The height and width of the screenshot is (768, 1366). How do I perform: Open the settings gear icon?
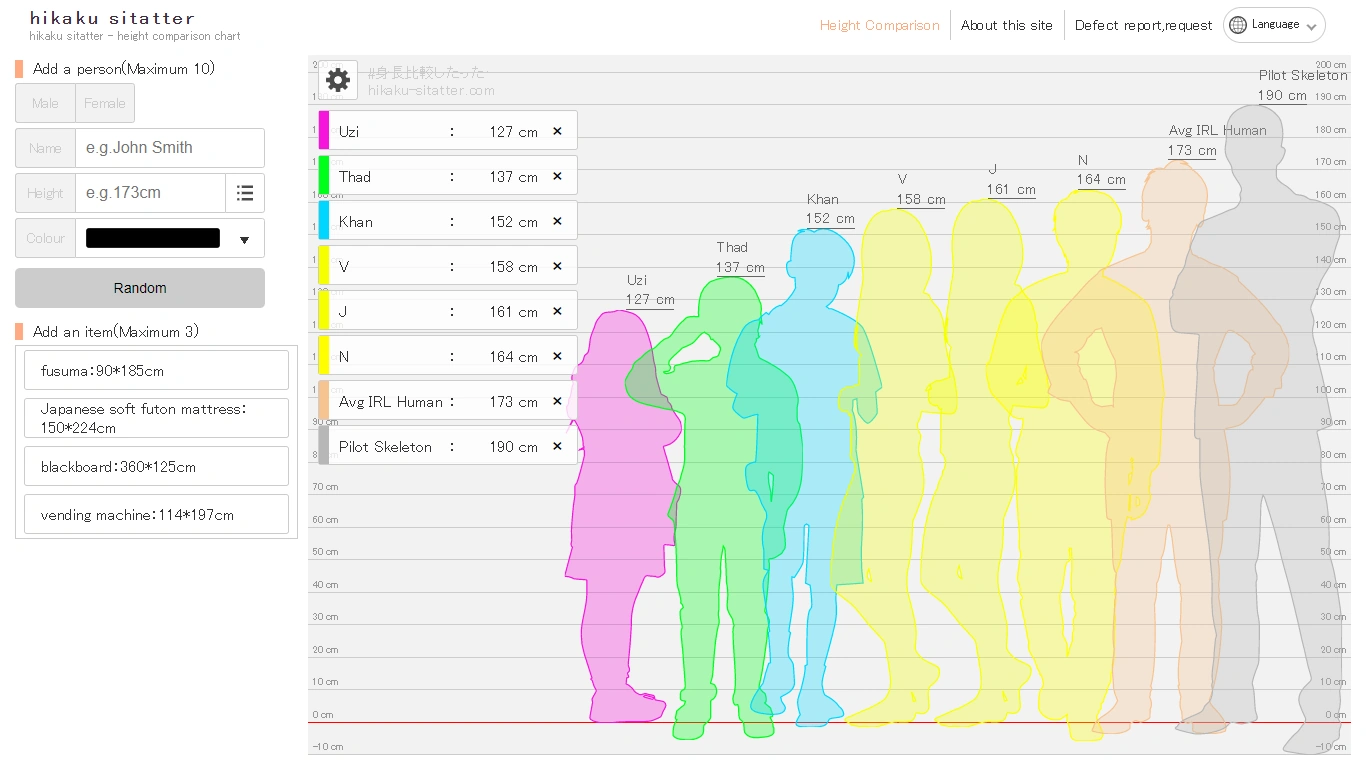(x=337, y=80)
